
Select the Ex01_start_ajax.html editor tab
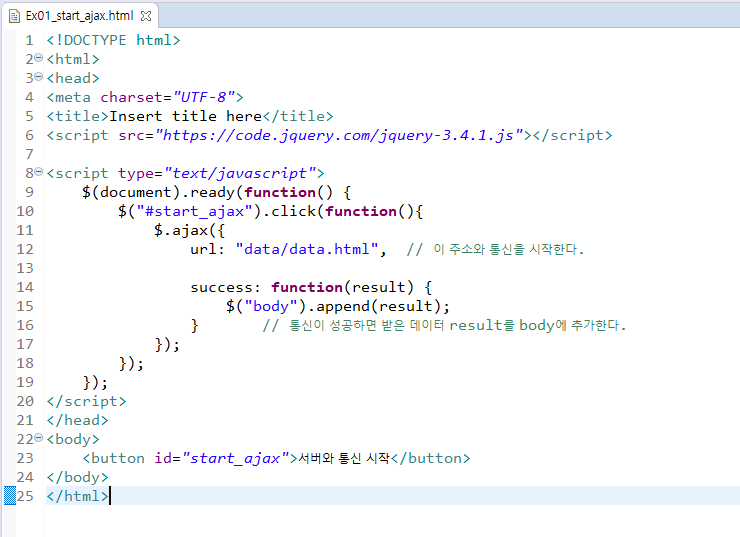(x=79, y=16)
